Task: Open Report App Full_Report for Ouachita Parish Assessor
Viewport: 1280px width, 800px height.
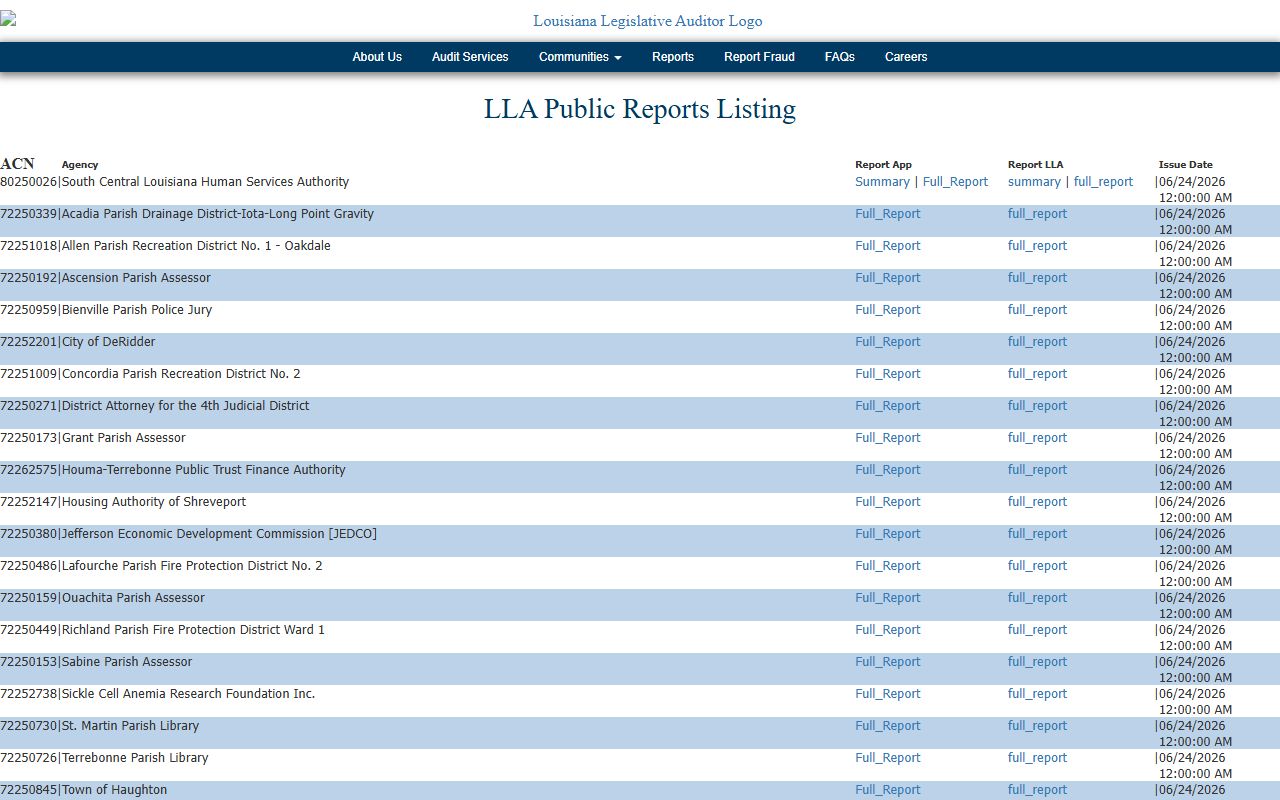Action: point(888,598)
